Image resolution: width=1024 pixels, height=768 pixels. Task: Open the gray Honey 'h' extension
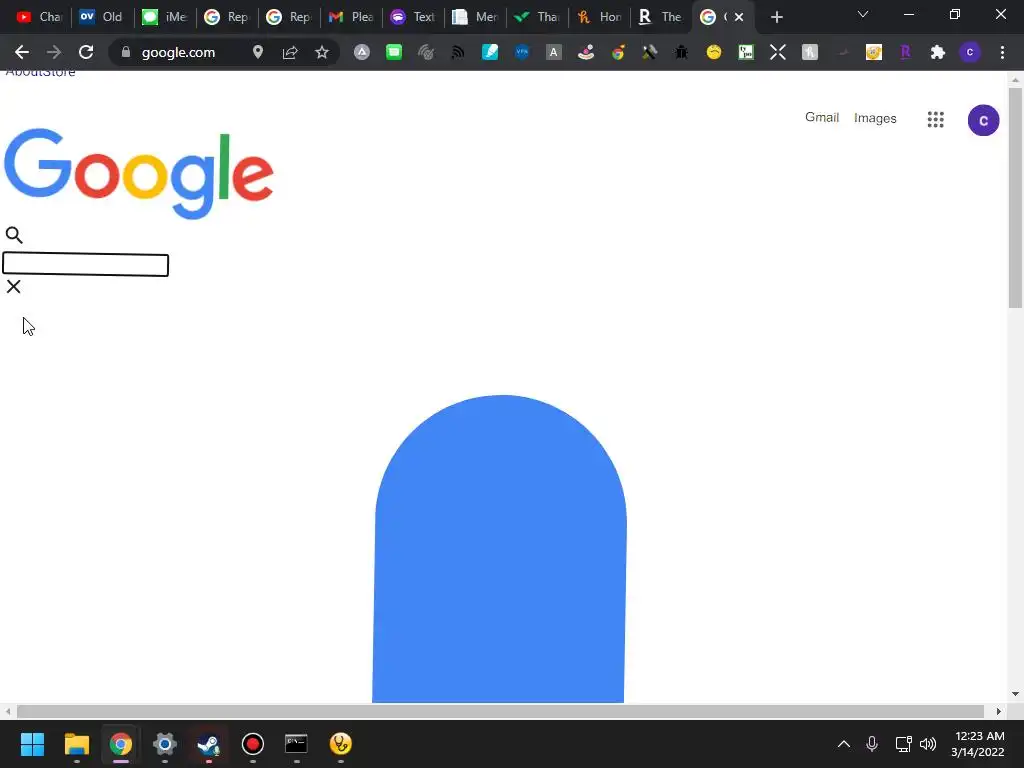coord(810,52)
